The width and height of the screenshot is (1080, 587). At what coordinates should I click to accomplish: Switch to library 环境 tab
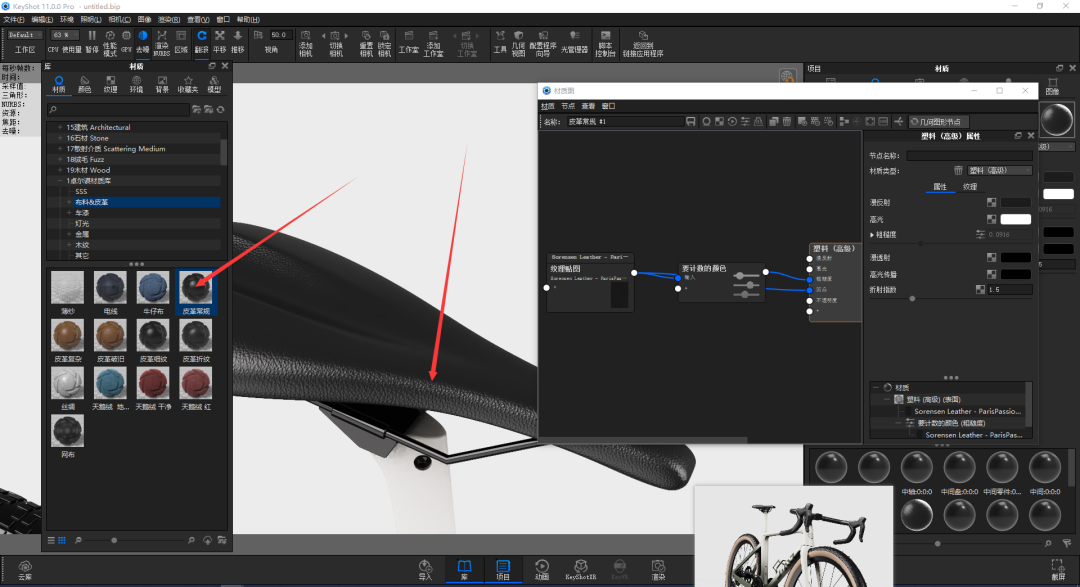tap(136, 85)
